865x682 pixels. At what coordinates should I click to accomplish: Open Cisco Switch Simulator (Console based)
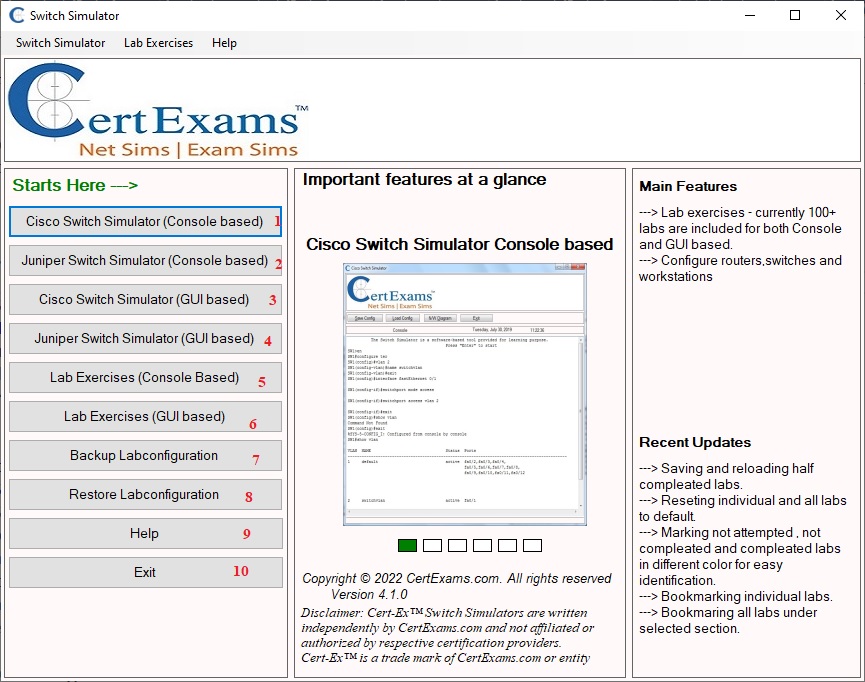(145, 221)
